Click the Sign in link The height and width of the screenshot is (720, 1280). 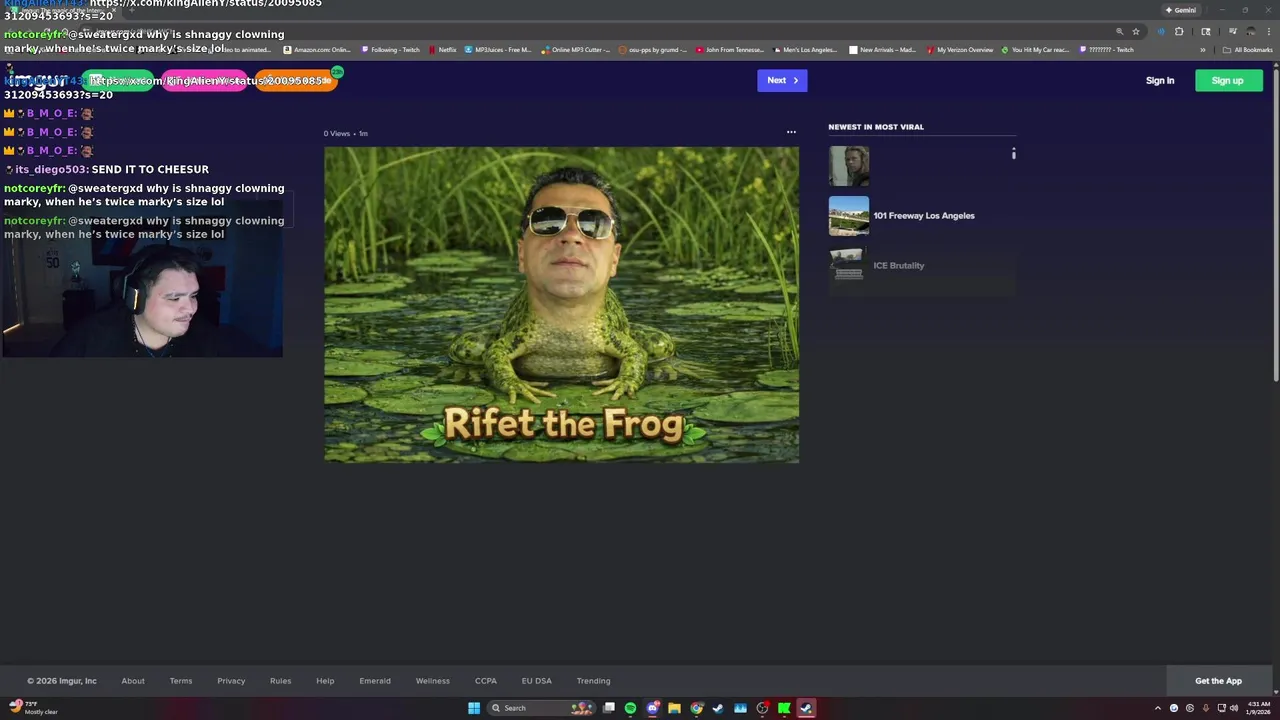1160,80
